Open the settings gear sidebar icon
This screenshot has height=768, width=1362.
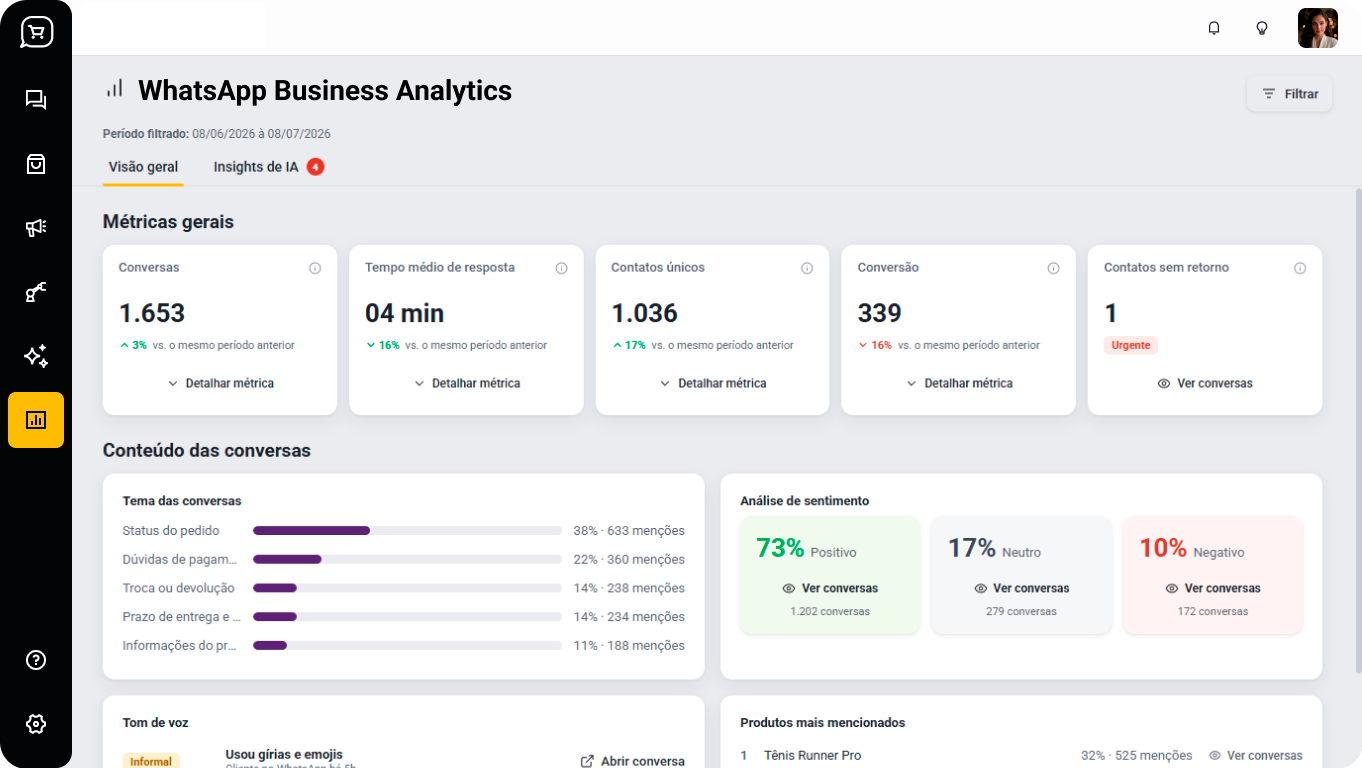point(36,724)
